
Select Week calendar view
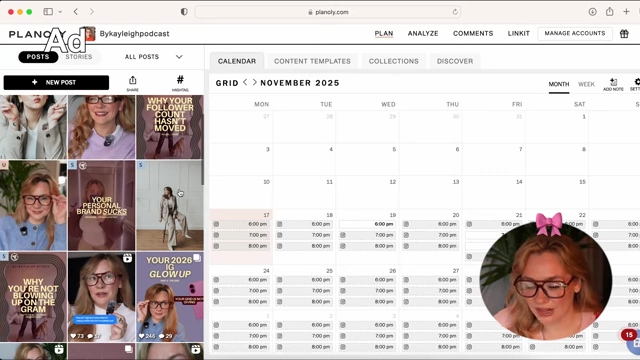[586, 84]
